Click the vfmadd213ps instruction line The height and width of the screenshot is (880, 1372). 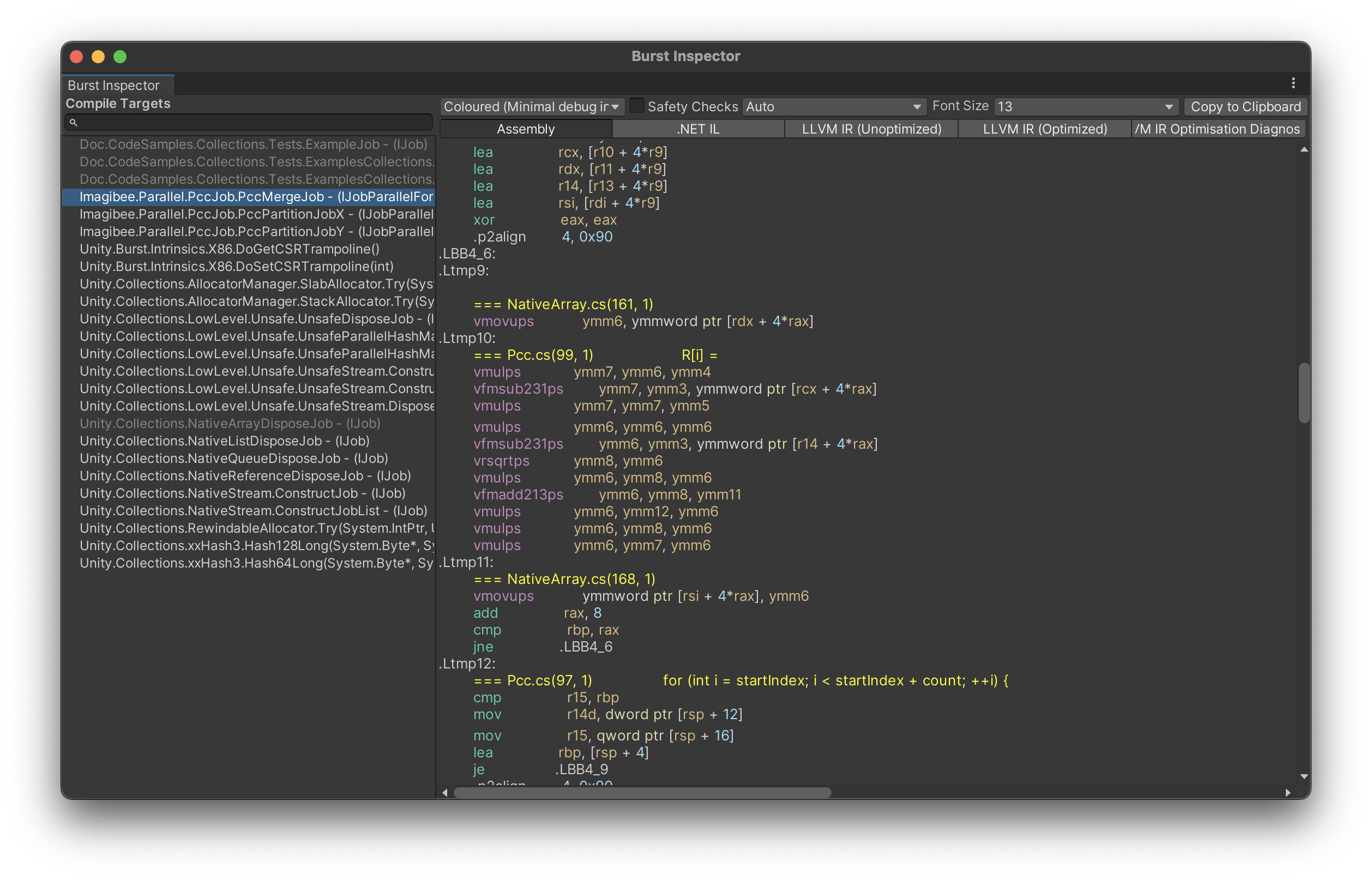pos(607,495)
